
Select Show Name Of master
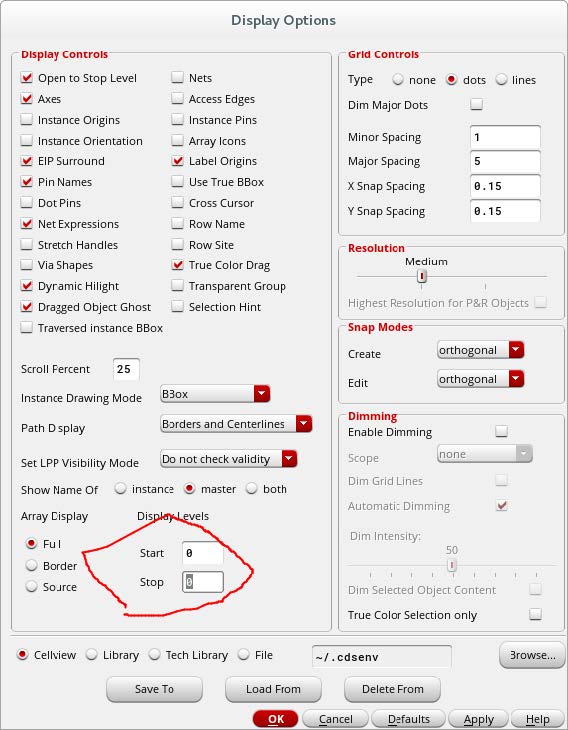click(189, 488)
